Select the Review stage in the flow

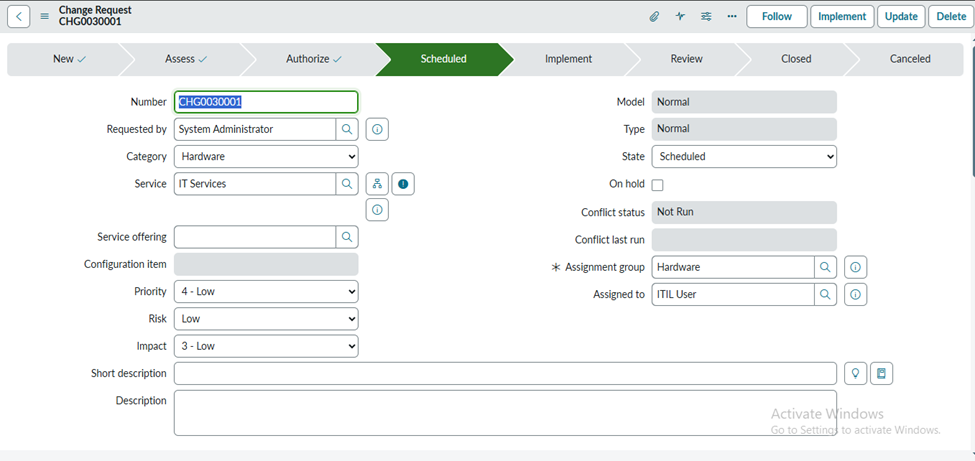click(686, 59)
